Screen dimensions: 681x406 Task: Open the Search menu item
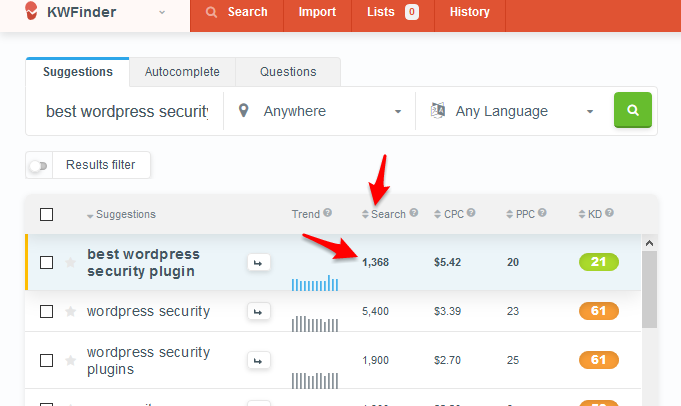[237, 12]
